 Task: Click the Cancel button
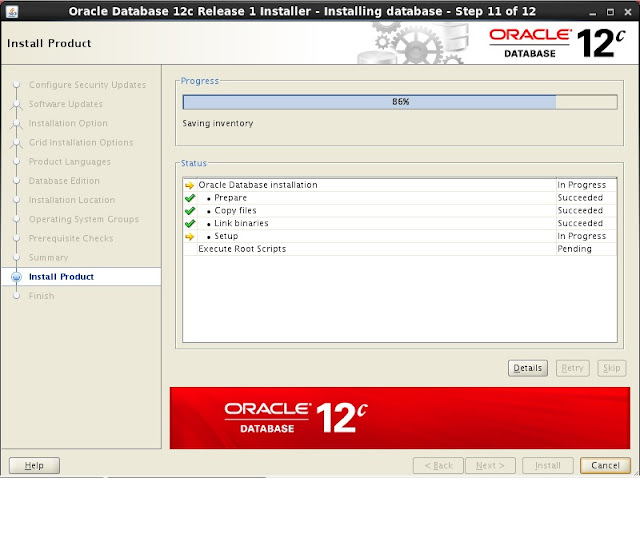click(605, 465)
